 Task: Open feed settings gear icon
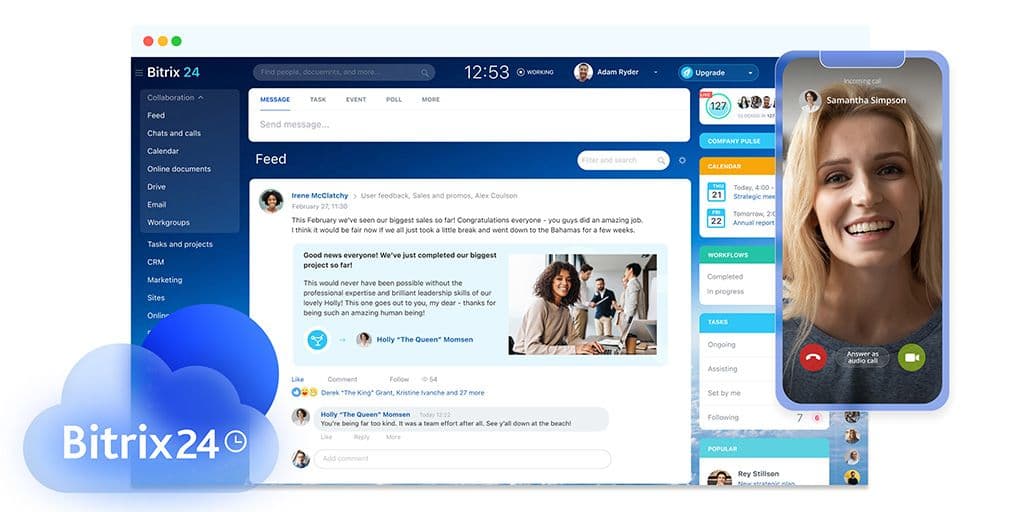point(682,160)
